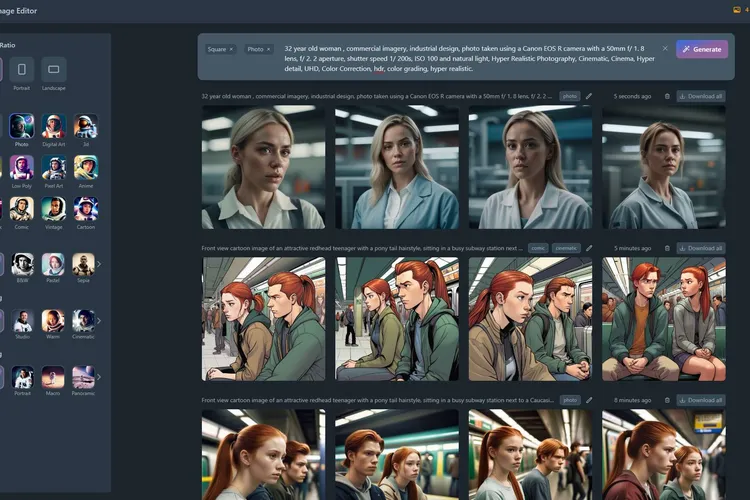Open the first blonde woman generated image

point(263,167)
